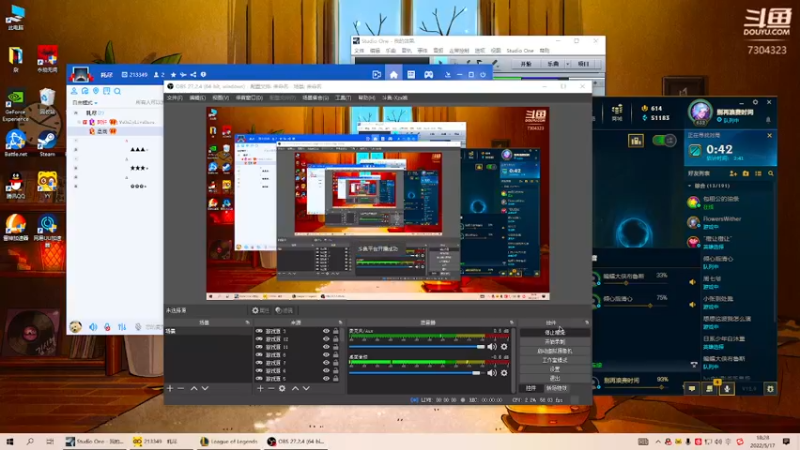The width and height of the screenshot is (800, 450).
Task: Show hidden system tray icons chevron
Action: (658, 442)
